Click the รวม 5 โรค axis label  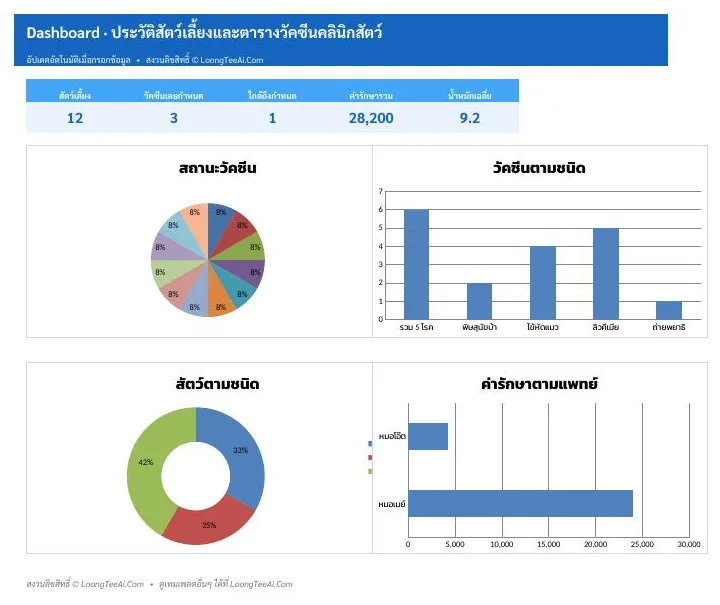pos(416,327)
